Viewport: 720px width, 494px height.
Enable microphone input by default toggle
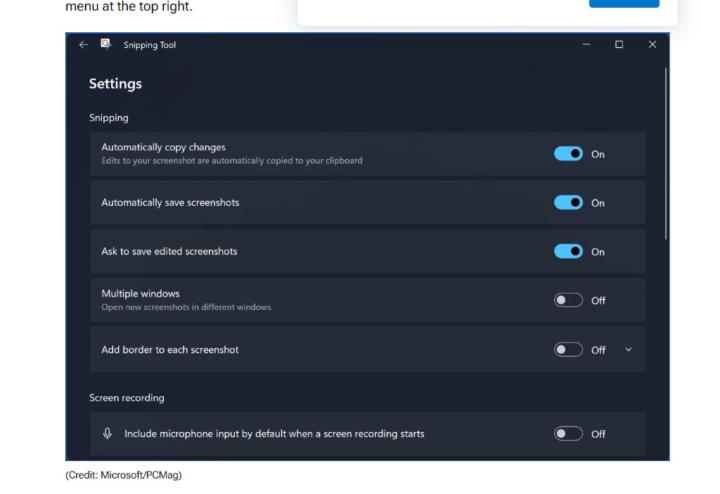coord(568,434)
